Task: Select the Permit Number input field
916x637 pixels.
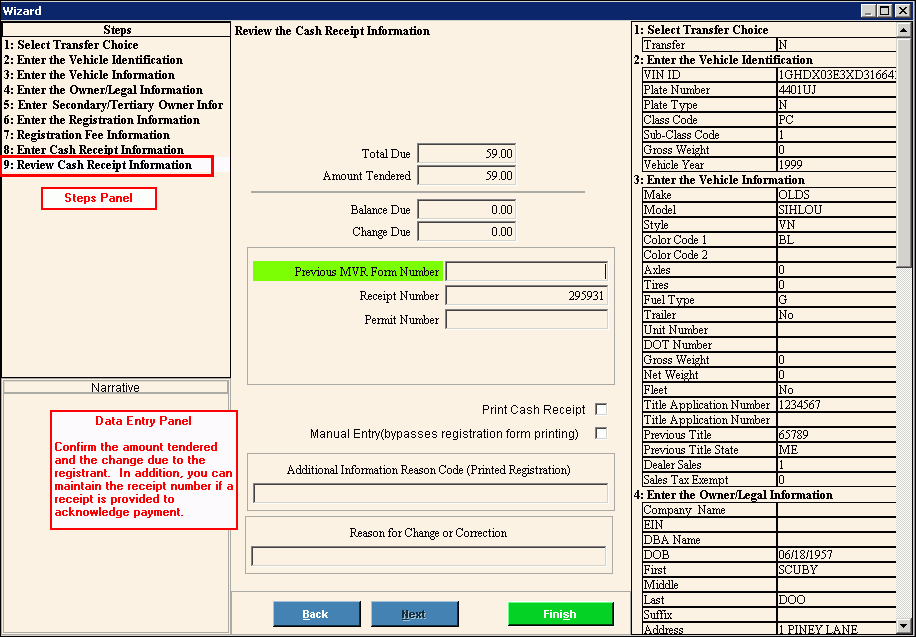Action: [x=526, y=319]
